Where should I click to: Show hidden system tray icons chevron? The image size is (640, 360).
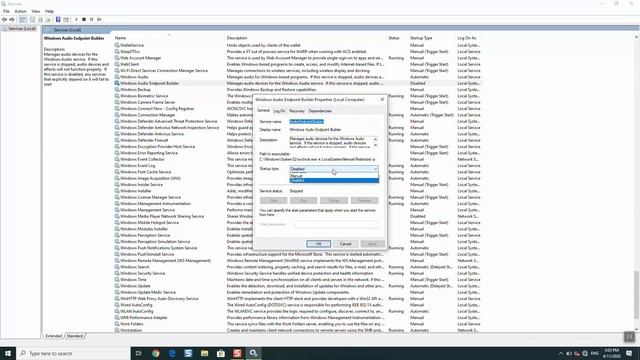pyautogui.click(x=561, y=353)
